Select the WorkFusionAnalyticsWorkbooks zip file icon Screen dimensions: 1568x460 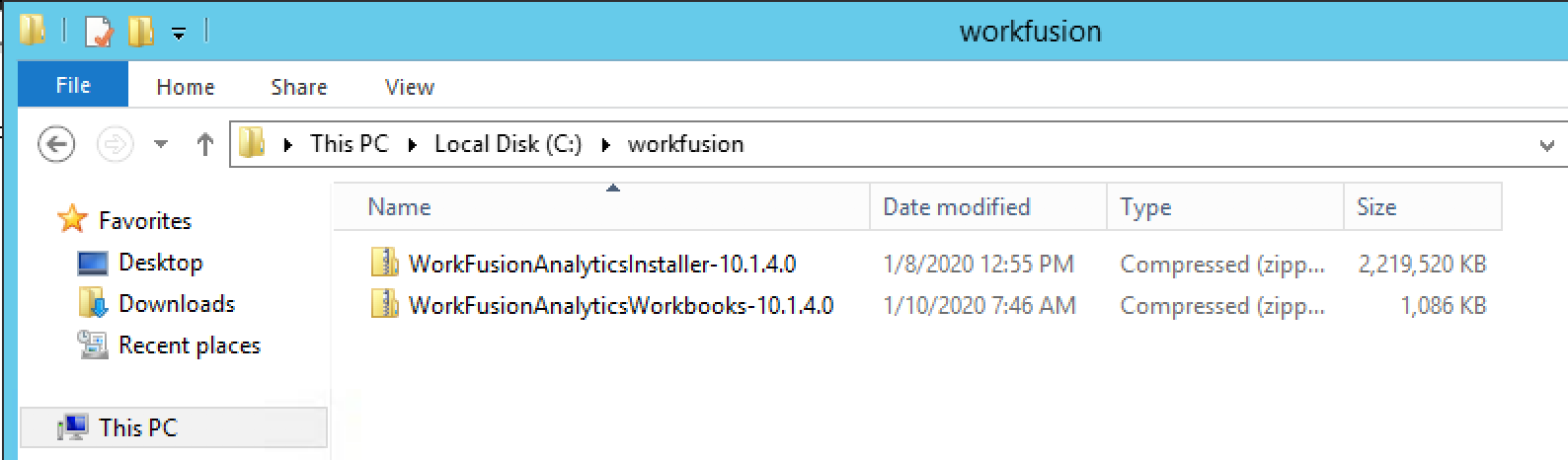point(384,305)
